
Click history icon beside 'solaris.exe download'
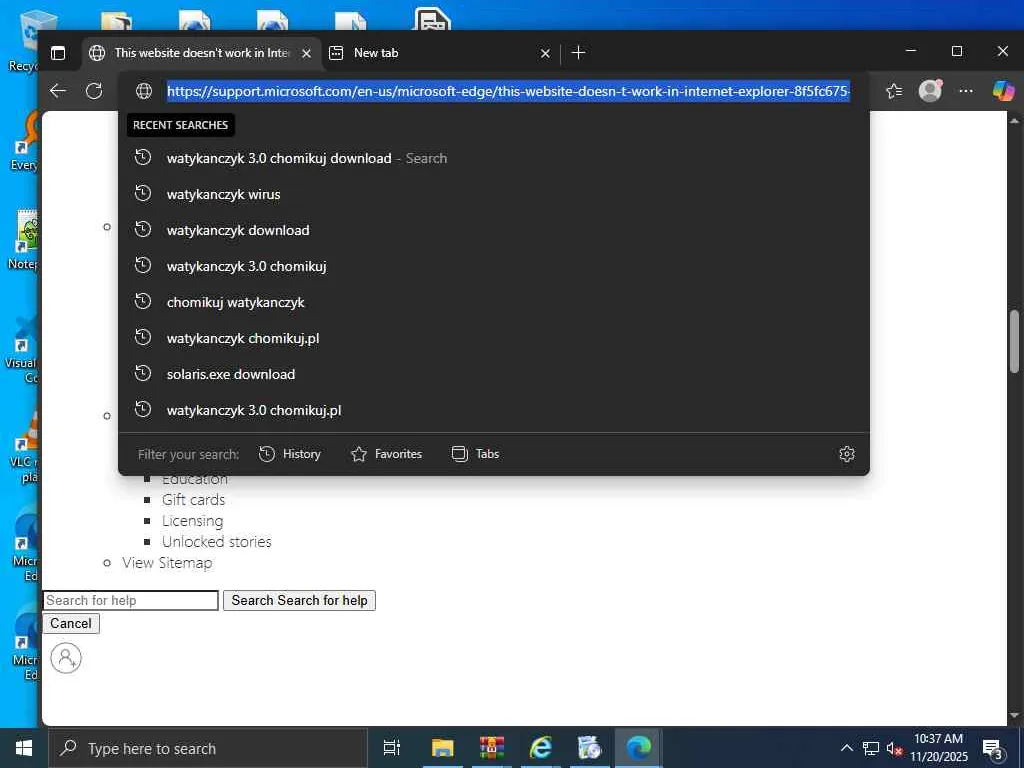[142, 373]
